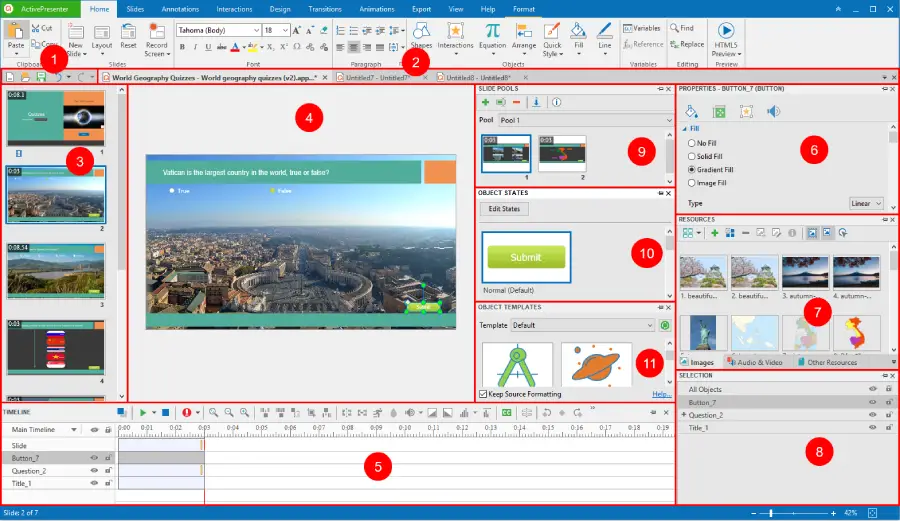Select the compass template thumbnail in Object Templates
Screen dimensions: 900x521
pyautogui.click(x=517, y=365)
